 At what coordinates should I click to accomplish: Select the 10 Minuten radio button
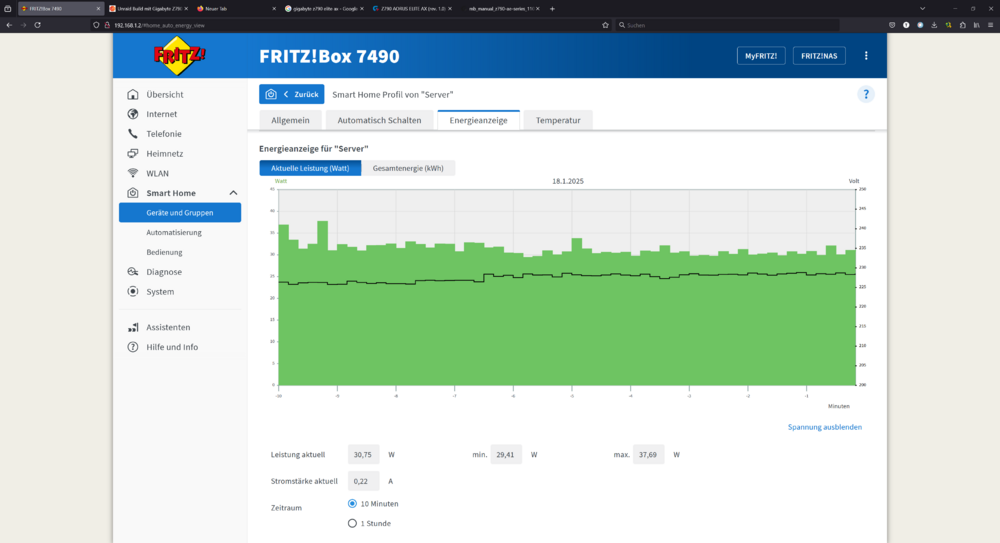[352, 503]
